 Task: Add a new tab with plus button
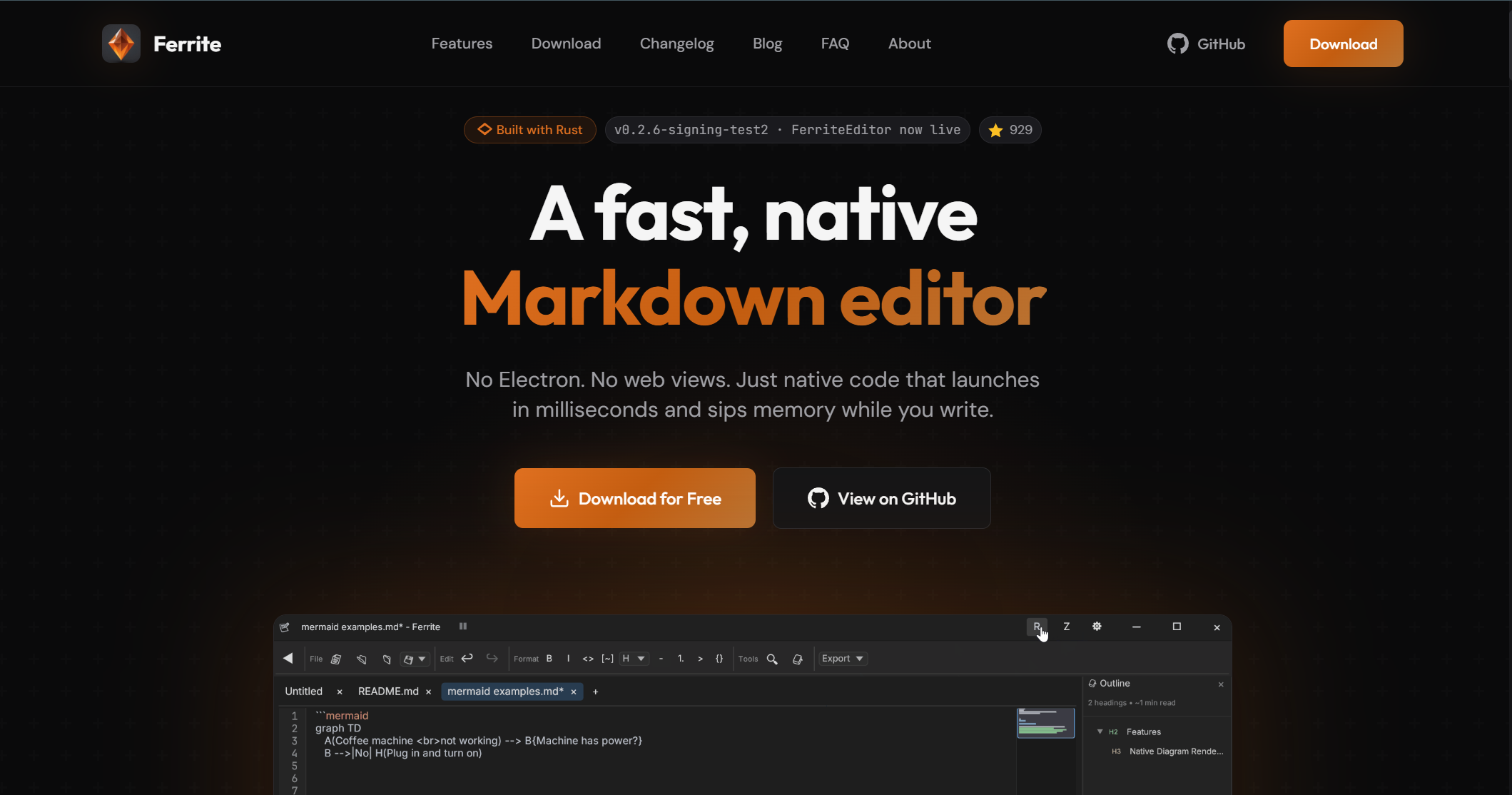pos(596,691)
